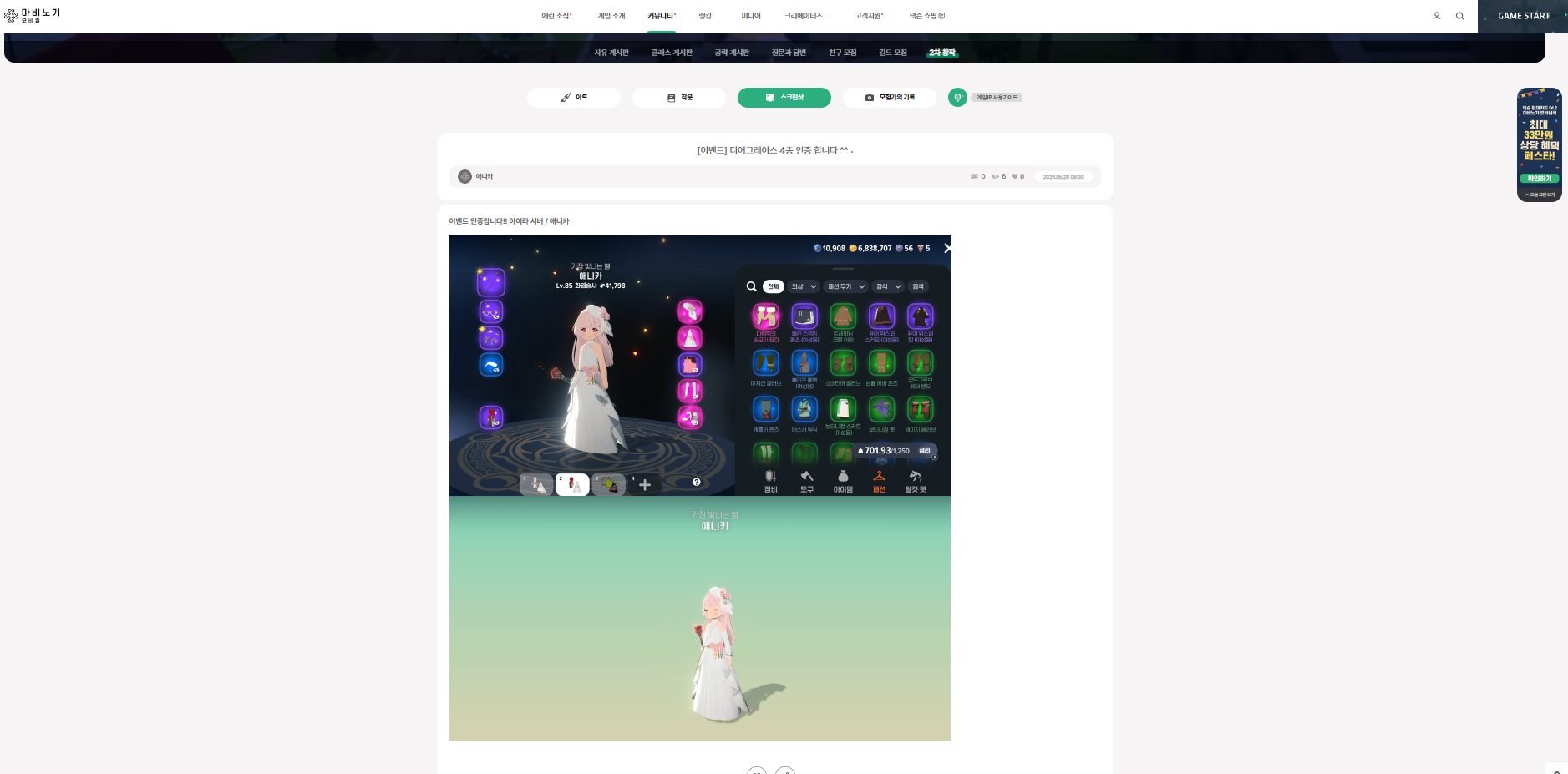Open the 패션 inventory tab in game screenshot
The image size is (1568, 774).
[x=879, y=482]
